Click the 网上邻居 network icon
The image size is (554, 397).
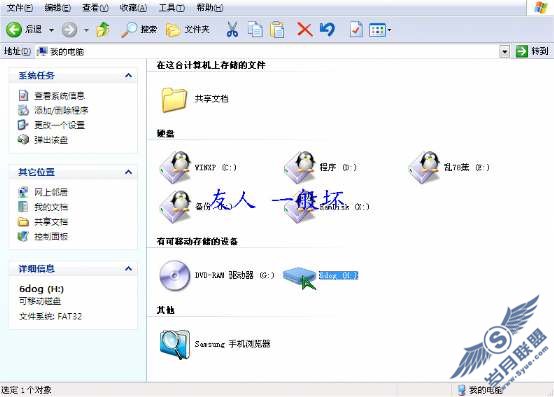pos(23,192)
